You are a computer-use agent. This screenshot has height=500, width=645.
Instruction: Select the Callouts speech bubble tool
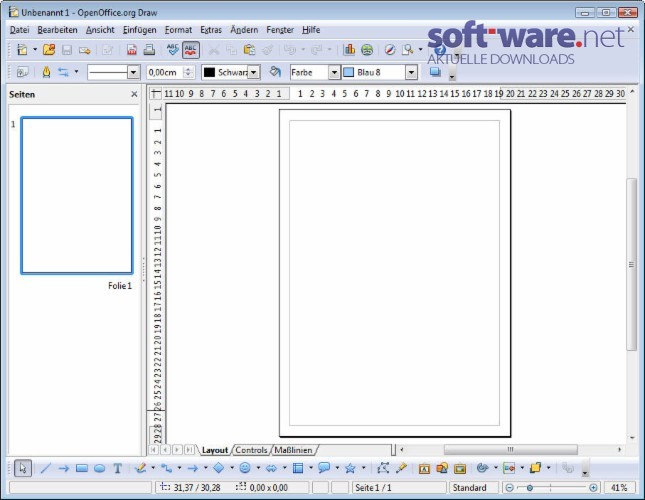tap(324, 468)
